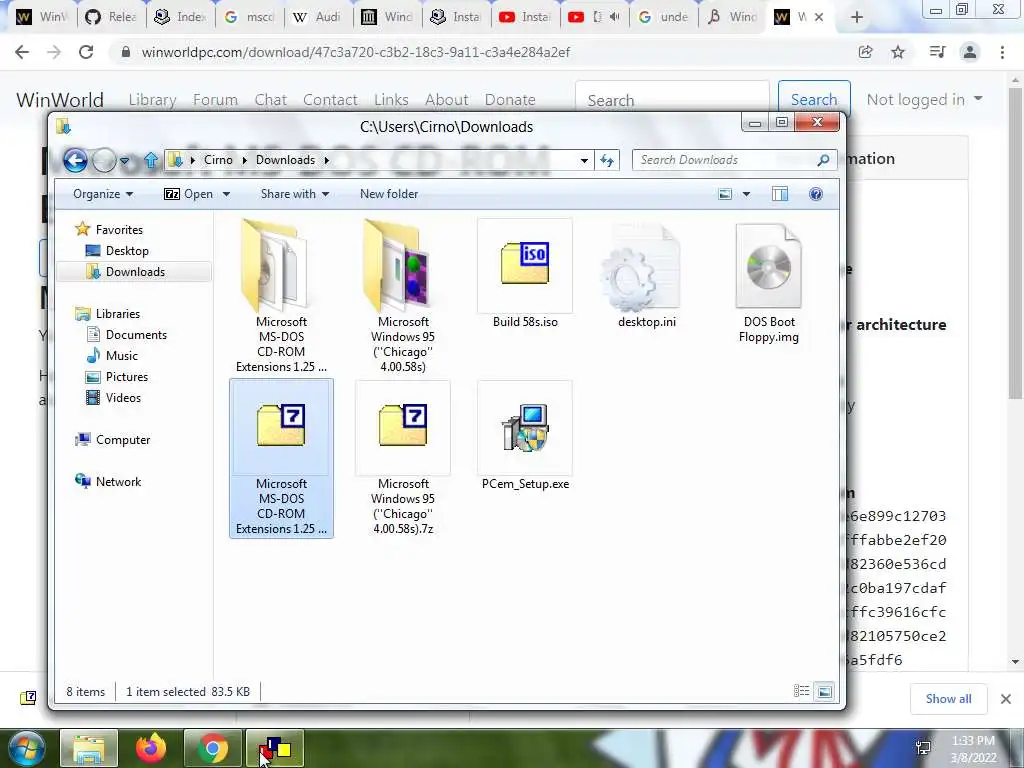Select the Build 58s.iso file
Image resolution: width=1024 pixels, height=768 pixels.
(525, 274)
